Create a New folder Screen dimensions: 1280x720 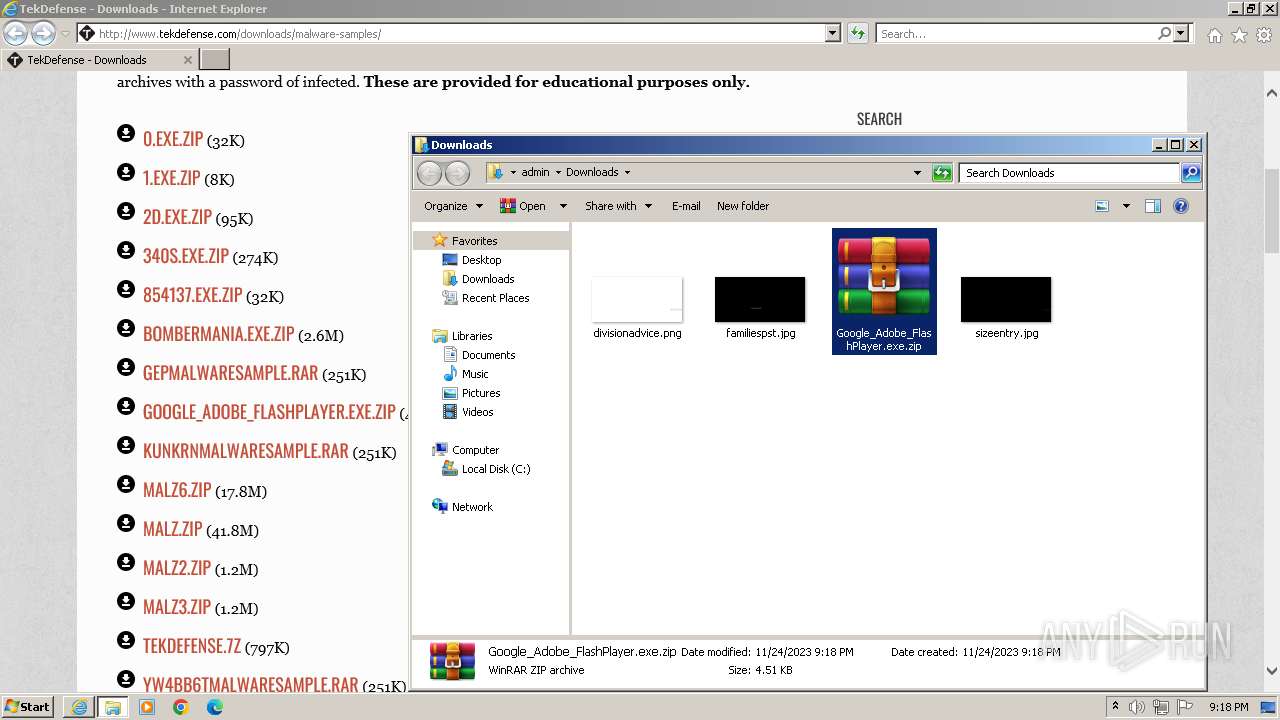pos(743,206)
